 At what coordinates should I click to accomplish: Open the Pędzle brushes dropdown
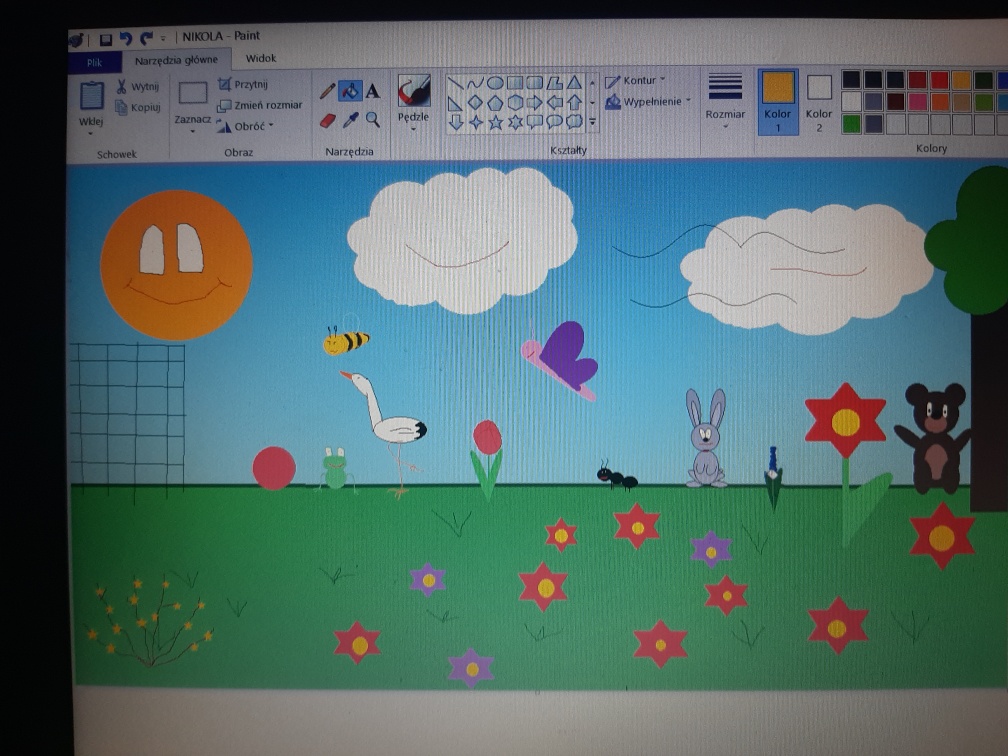point(413,129)
